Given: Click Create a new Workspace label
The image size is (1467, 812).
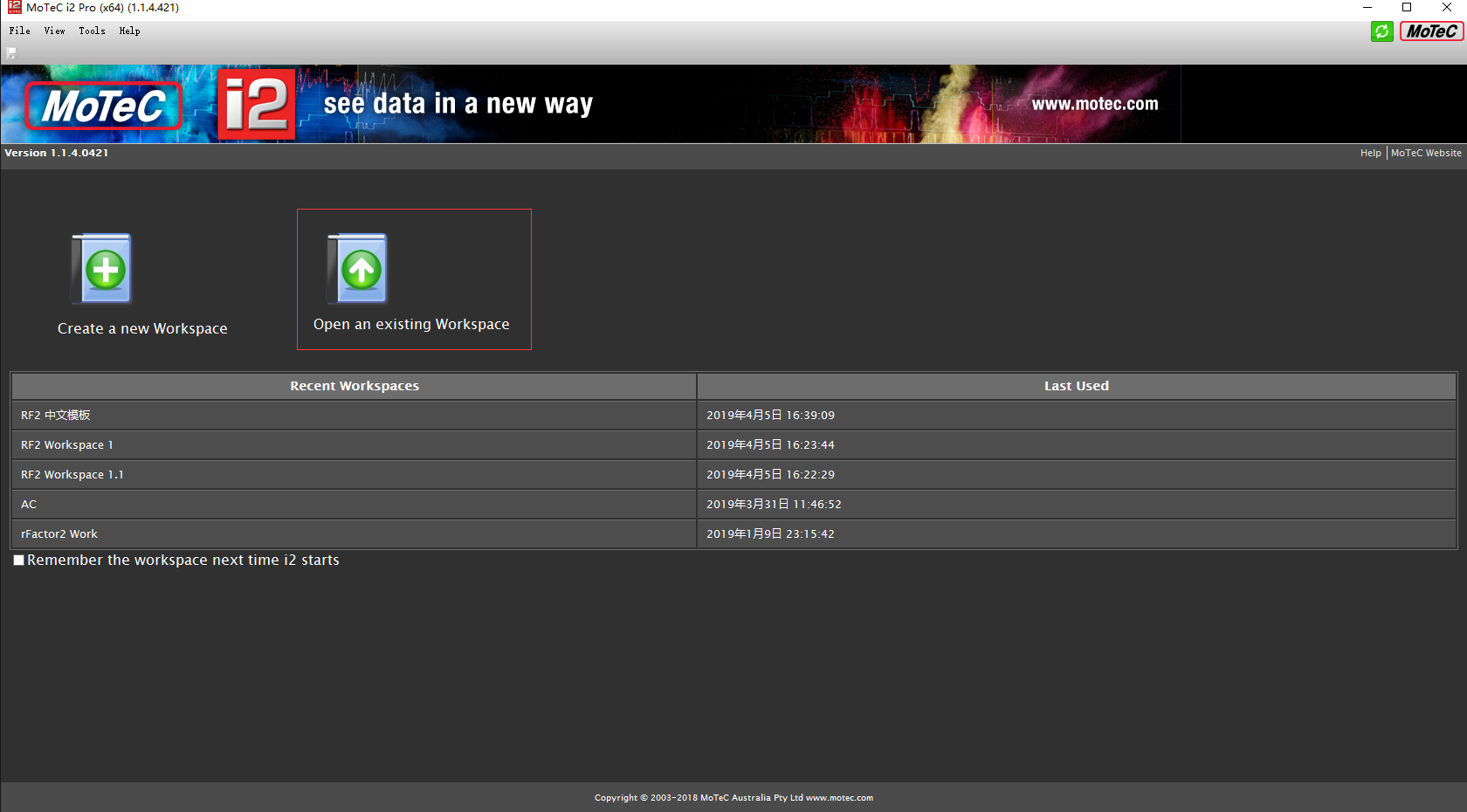Looking at the screenshot, I should 142,328.
